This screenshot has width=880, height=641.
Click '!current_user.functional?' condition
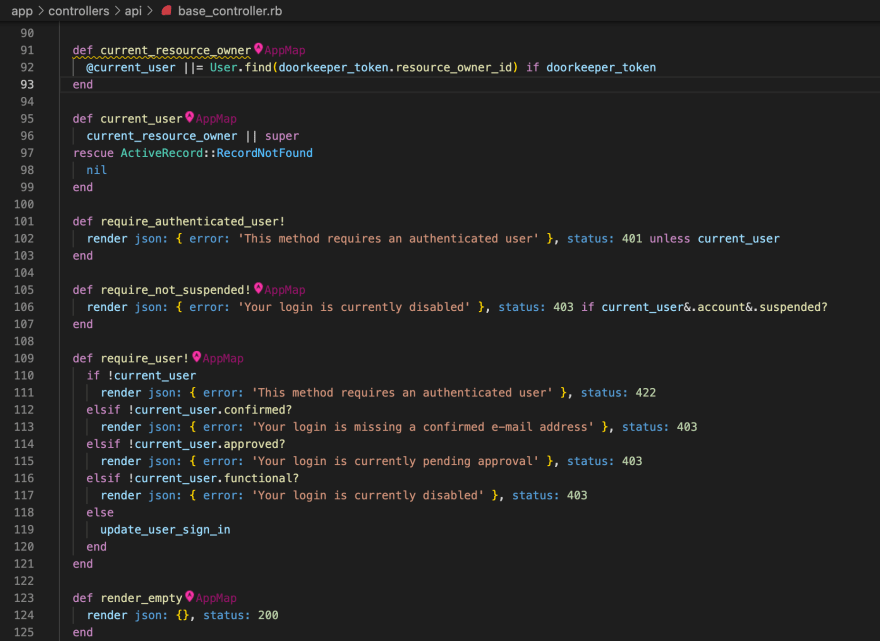point(213,478)
